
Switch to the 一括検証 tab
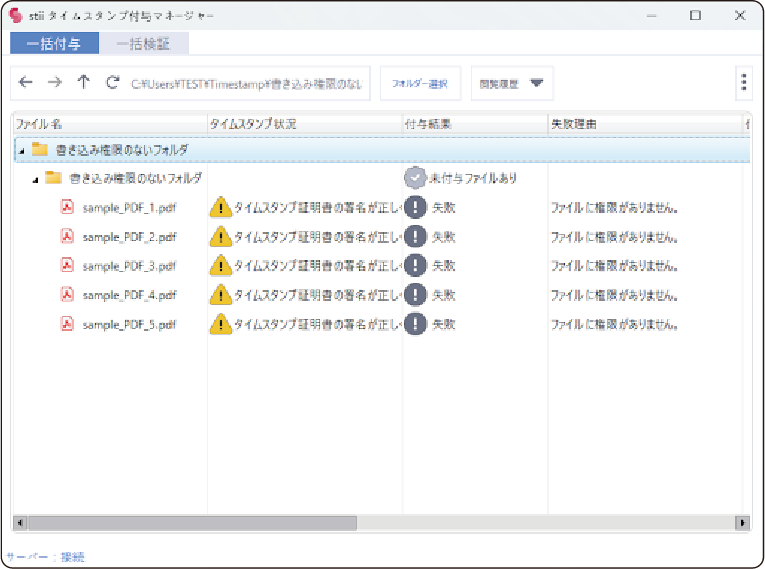click(x=143, y=44)
